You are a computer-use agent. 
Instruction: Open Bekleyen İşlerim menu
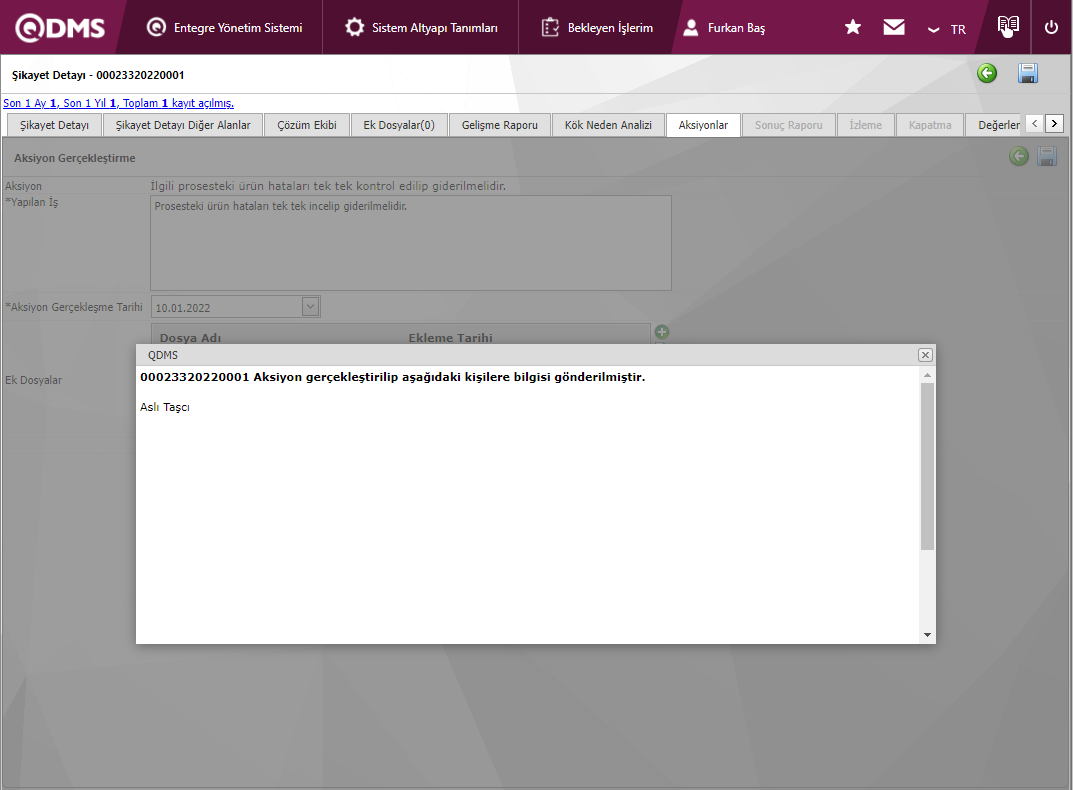[597, 27]
